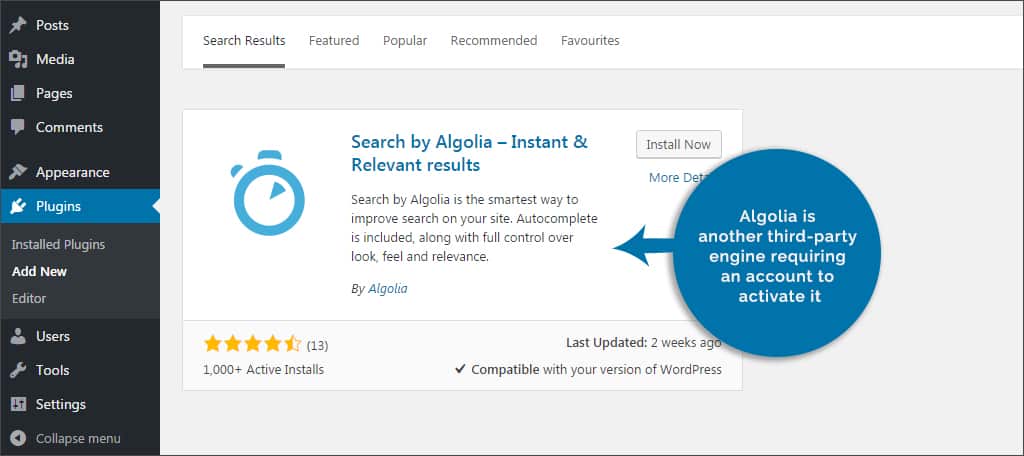1024x456 pixels.
Task: Click the Algolia stopwatch plugin logo
Action: (x=268, y=193)
